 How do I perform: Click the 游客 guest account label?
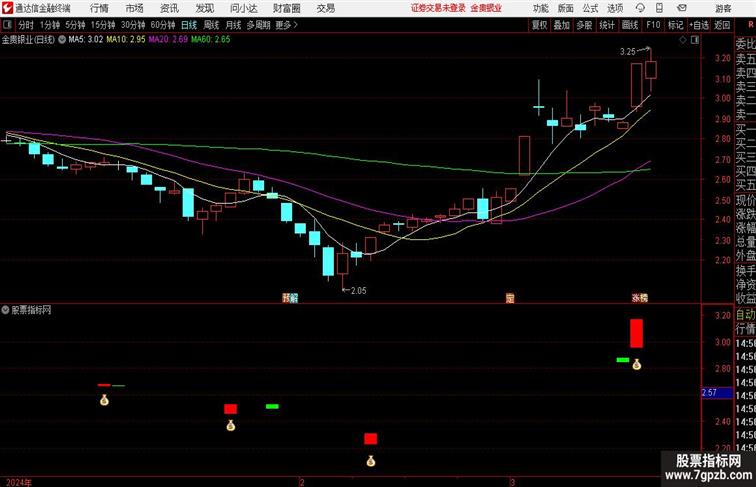coord(723,8)
